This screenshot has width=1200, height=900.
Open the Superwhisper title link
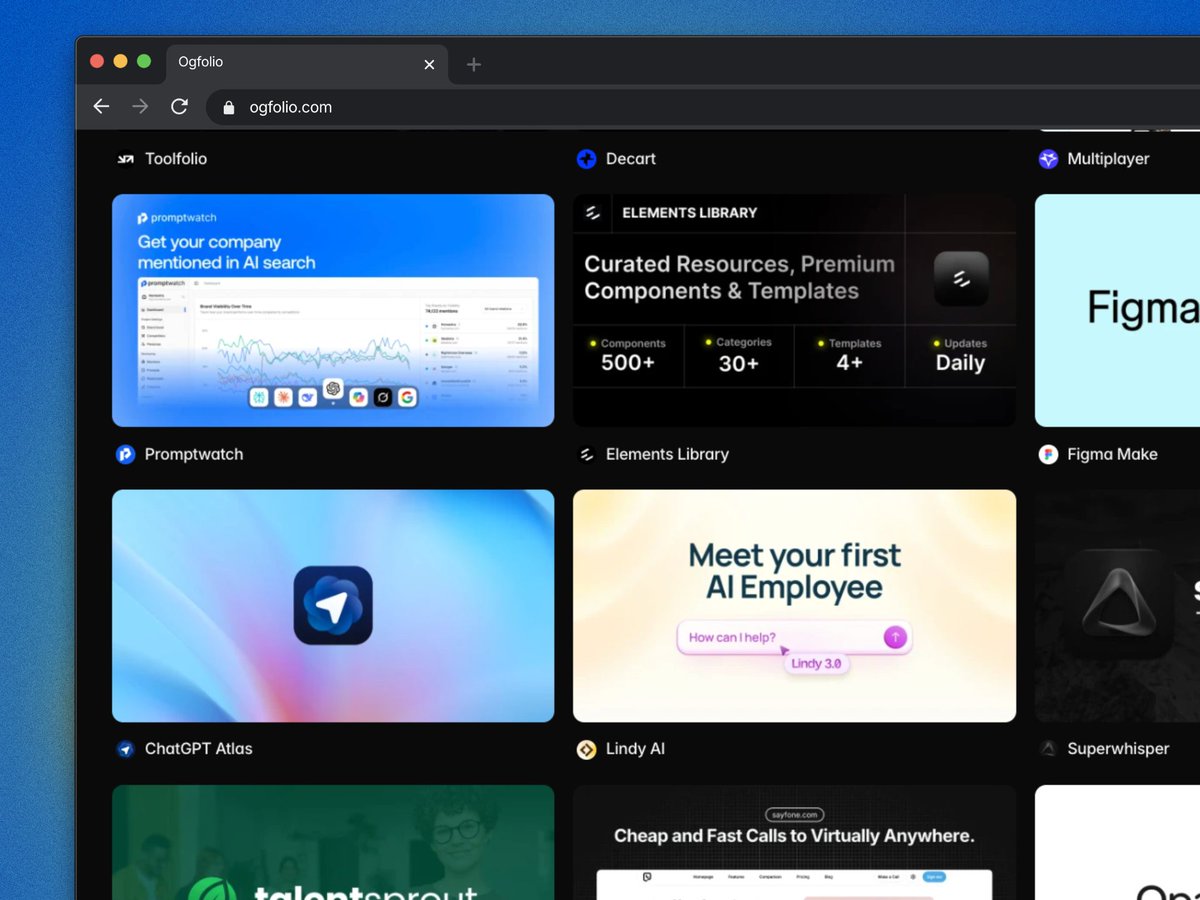point(1118,749)
